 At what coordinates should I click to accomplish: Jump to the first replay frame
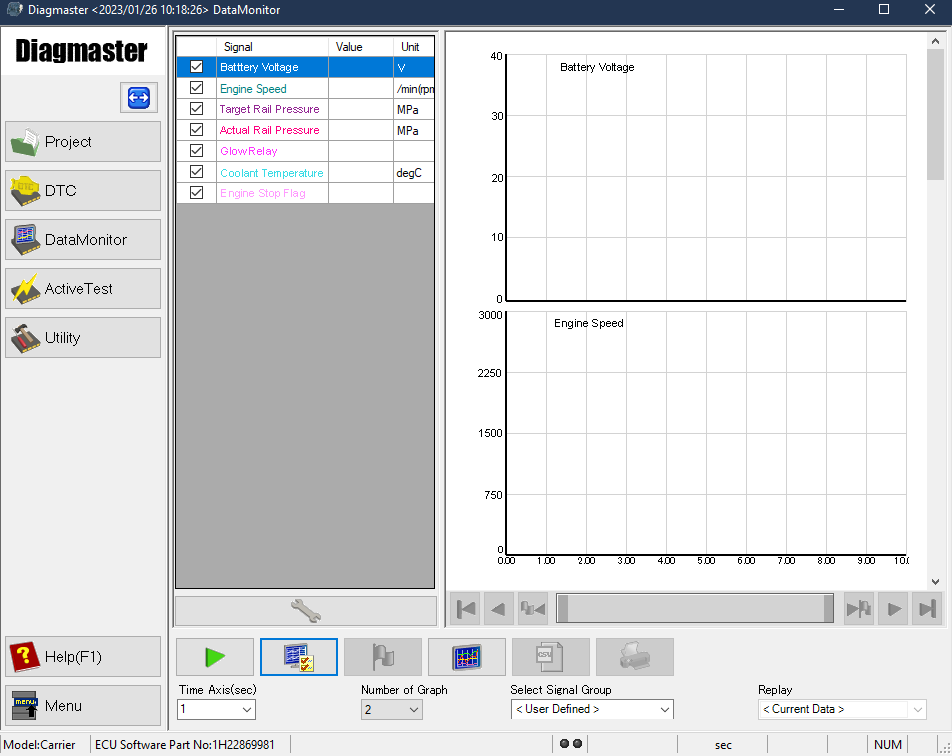[466, 608]
